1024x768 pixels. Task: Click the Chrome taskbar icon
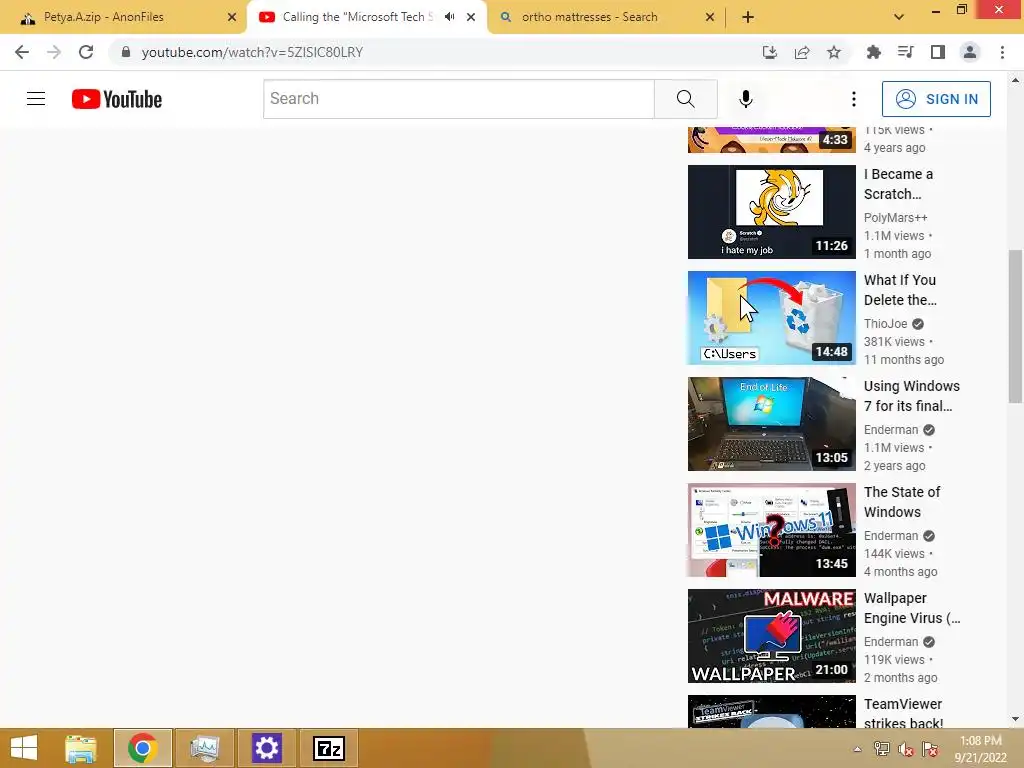(142, 748)
